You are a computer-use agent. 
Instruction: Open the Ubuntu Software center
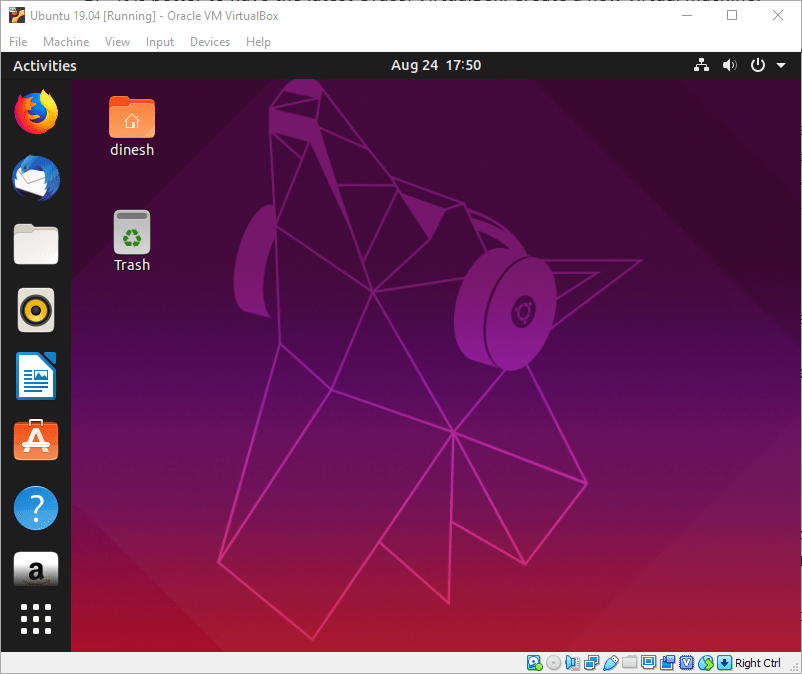click(x=36, y=440)
